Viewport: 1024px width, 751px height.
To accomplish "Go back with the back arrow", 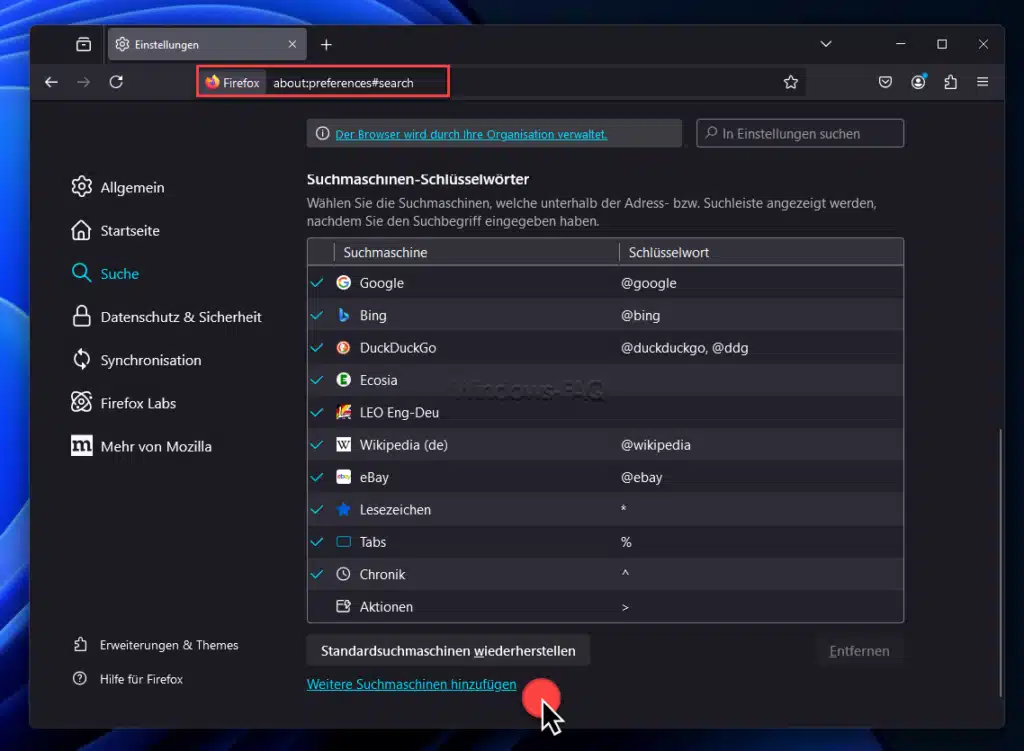I will click(51, 82).
